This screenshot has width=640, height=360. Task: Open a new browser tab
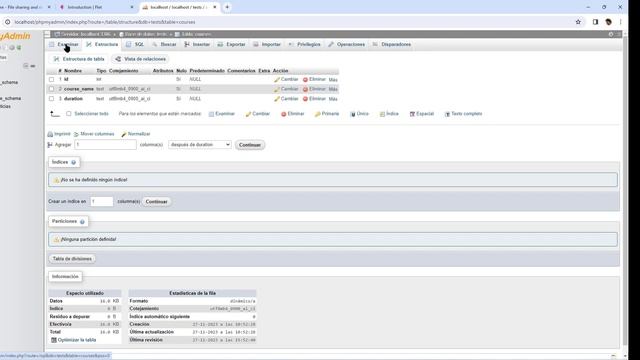227,7
